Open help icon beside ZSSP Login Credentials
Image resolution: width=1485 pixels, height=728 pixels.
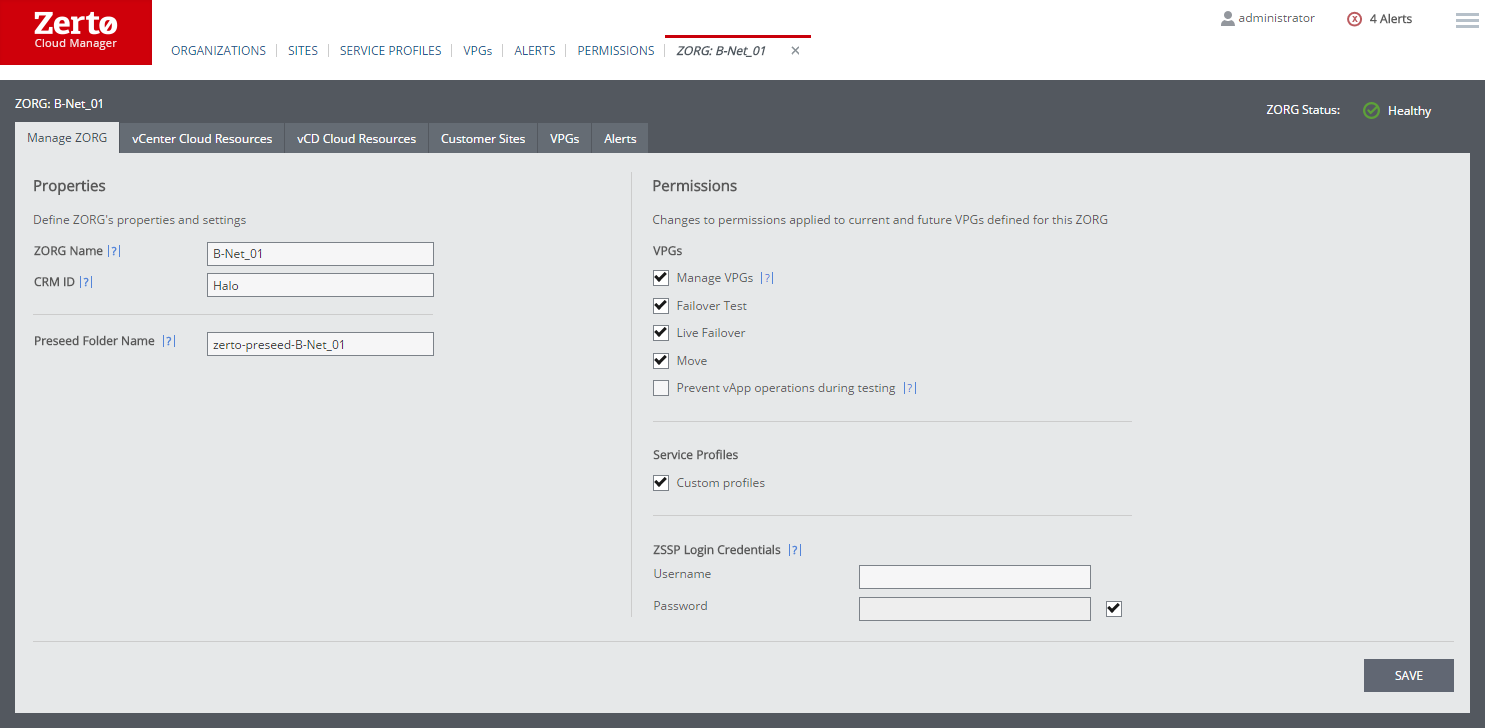pos(795,550)
